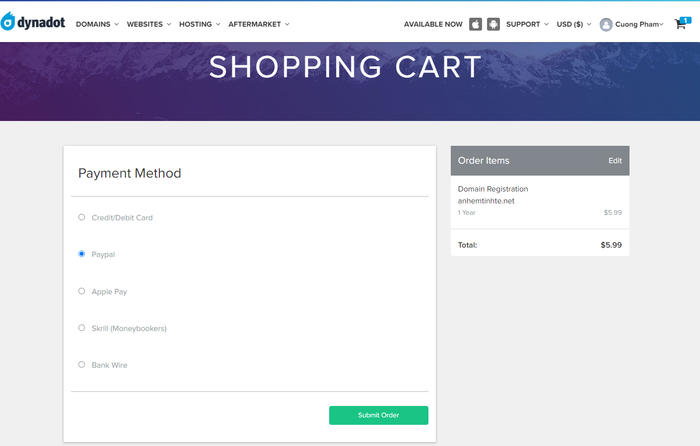Choose Apple Pay as payment method
Screen dimensions: 700x446
coord(82,291)
